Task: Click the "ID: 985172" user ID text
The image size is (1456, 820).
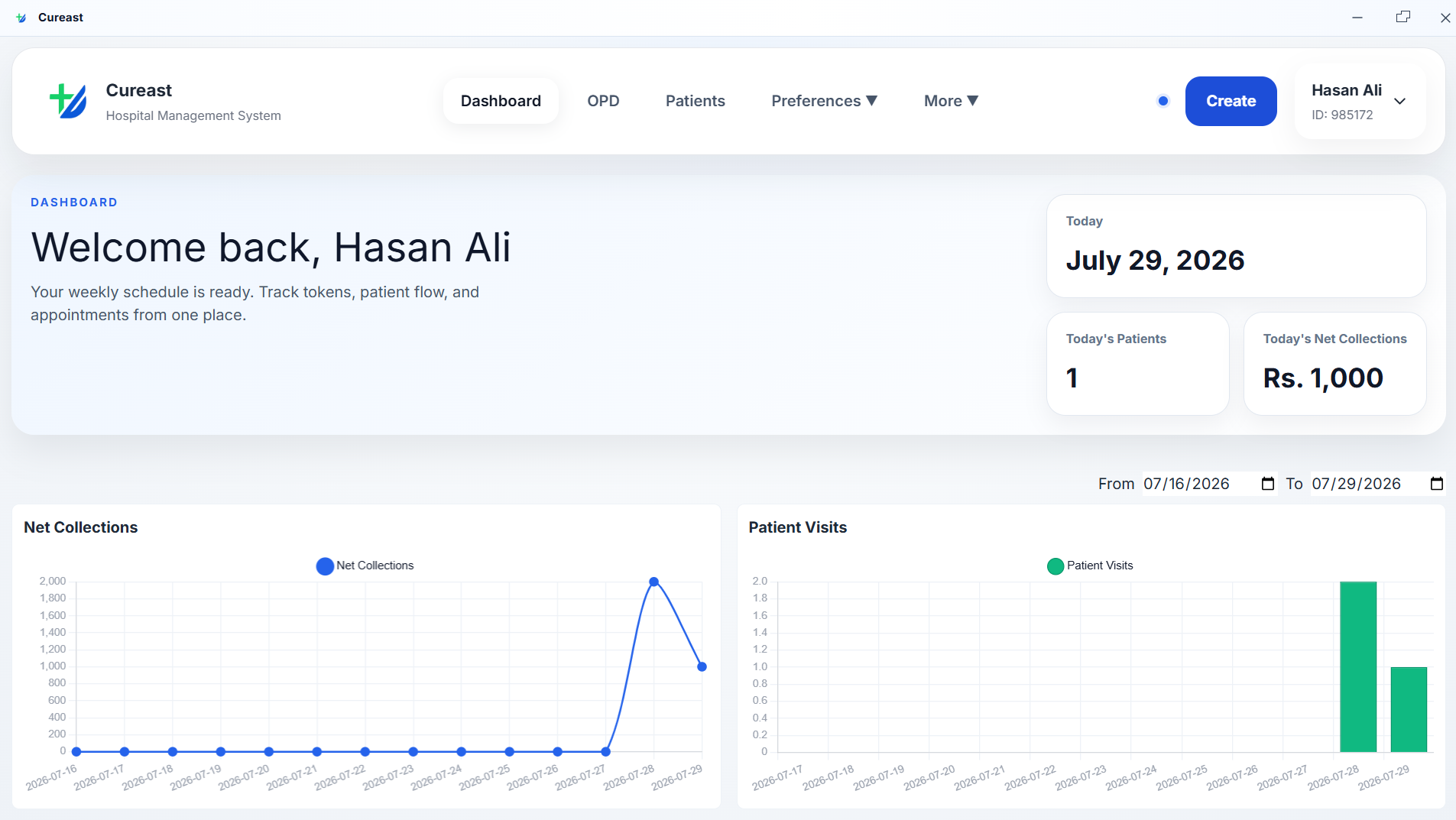Action: click(1342, 115)
